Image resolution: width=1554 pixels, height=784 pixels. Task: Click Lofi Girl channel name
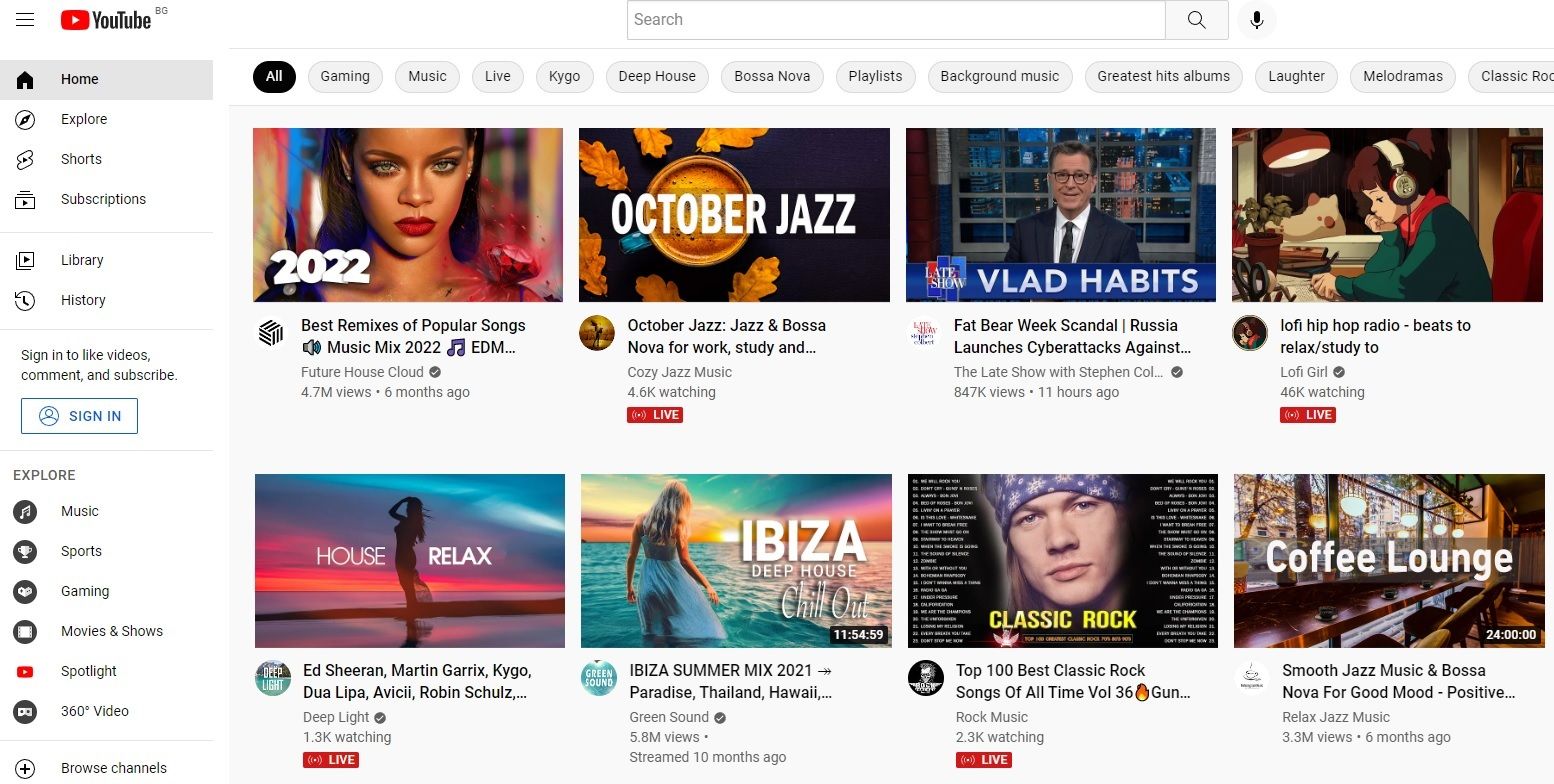pos(1304,372)
